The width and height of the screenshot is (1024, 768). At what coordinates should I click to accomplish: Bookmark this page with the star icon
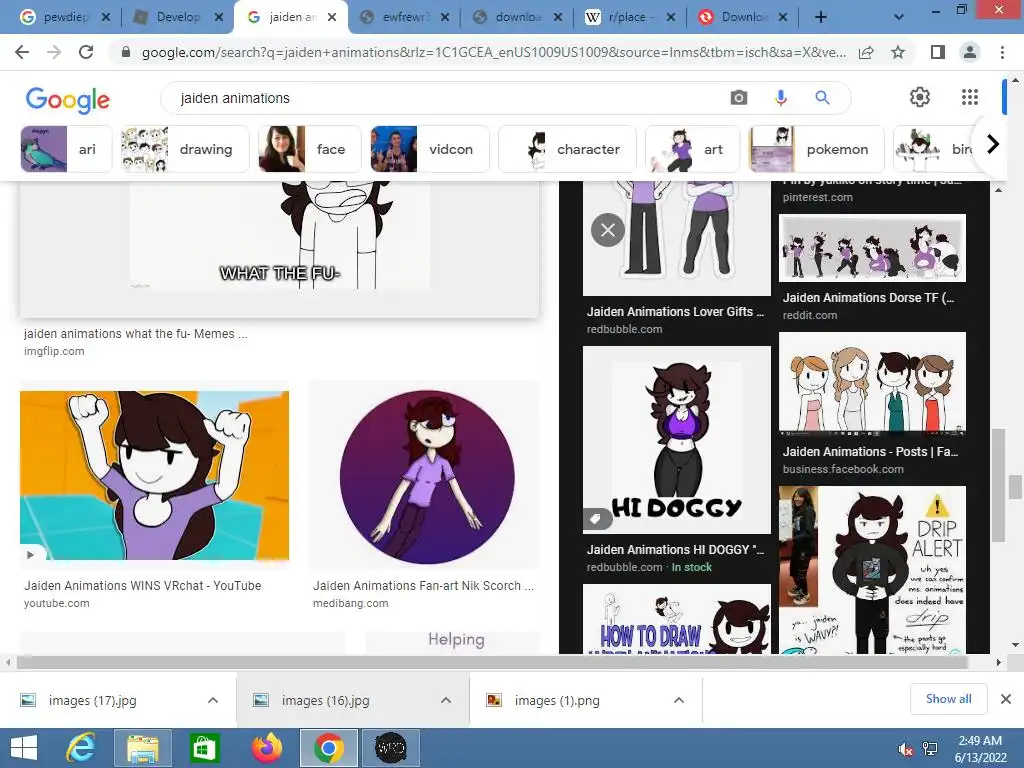pyautogui.click(x=898, y=52)
